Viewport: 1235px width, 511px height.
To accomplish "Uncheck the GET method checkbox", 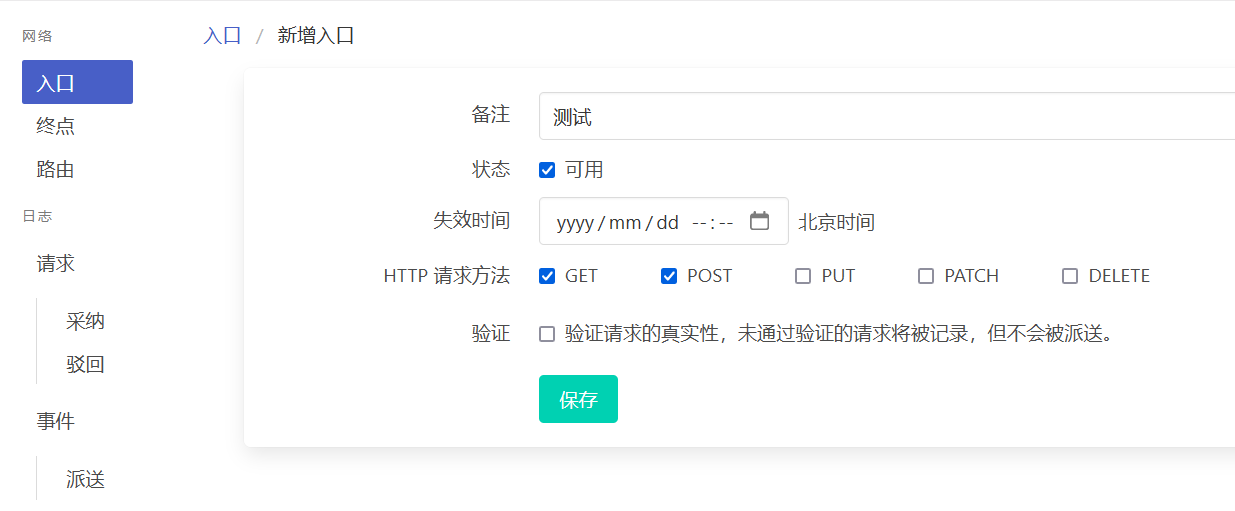I will [x=547, y=276].
